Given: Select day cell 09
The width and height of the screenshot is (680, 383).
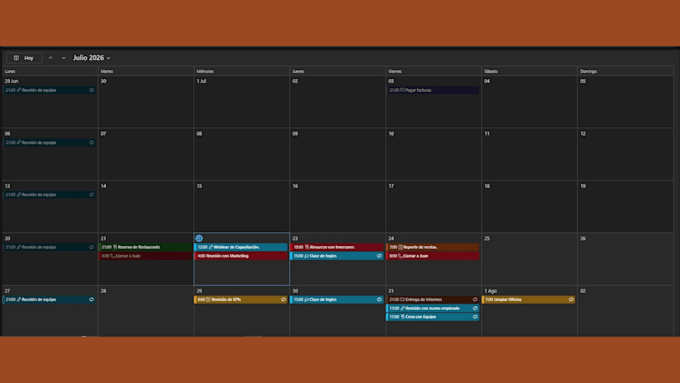Looking at the screenshot, I should [337, 154].
